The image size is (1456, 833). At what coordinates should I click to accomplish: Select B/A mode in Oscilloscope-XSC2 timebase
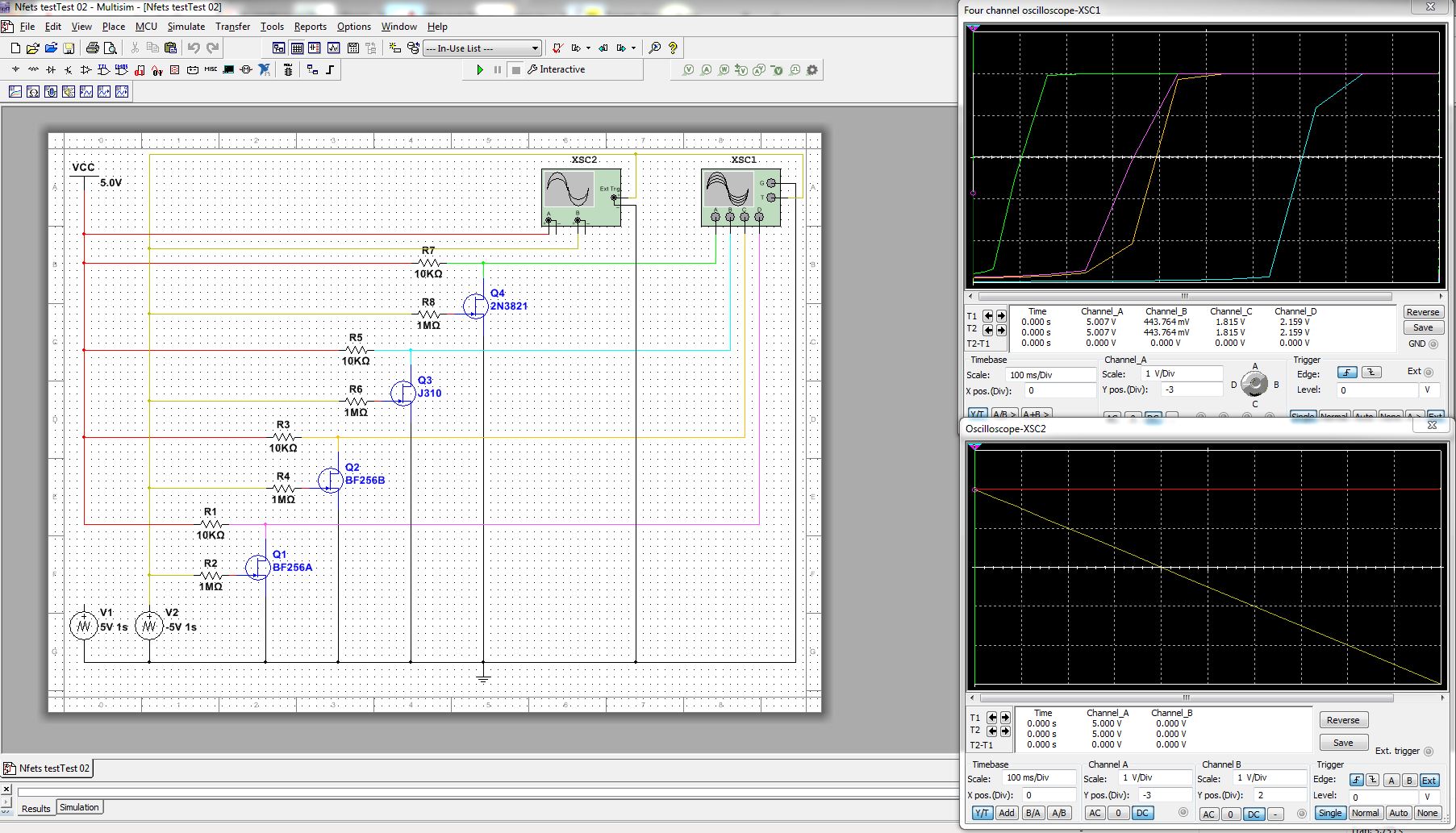[1033, 813]
